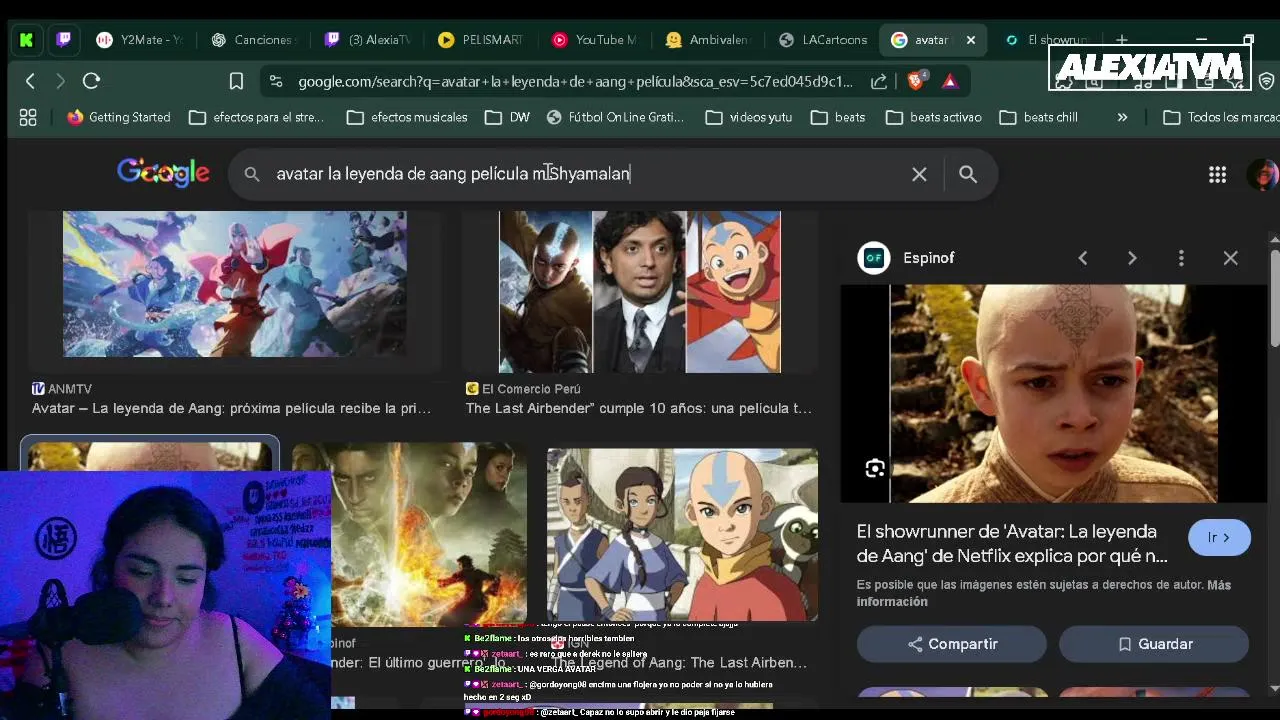Open the ANMTV Avatar movie image result

pyautogui.click(x=235, y=284)
